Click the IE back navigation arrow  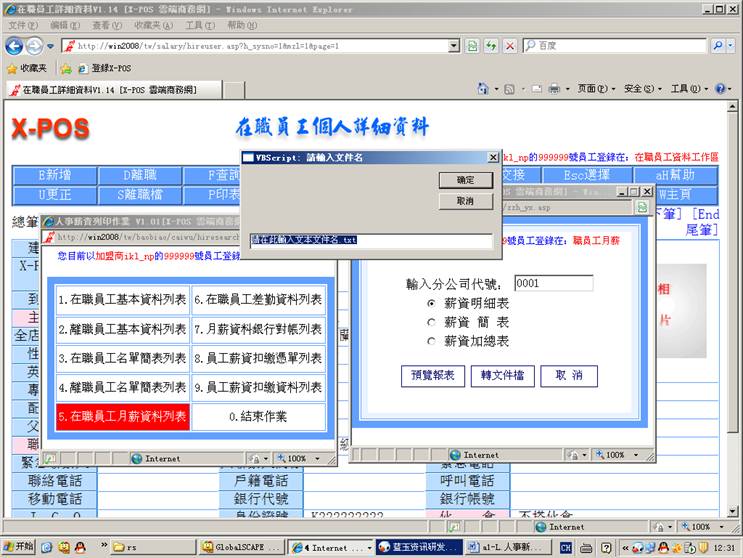pyautogui.click(x=14, y=46)
